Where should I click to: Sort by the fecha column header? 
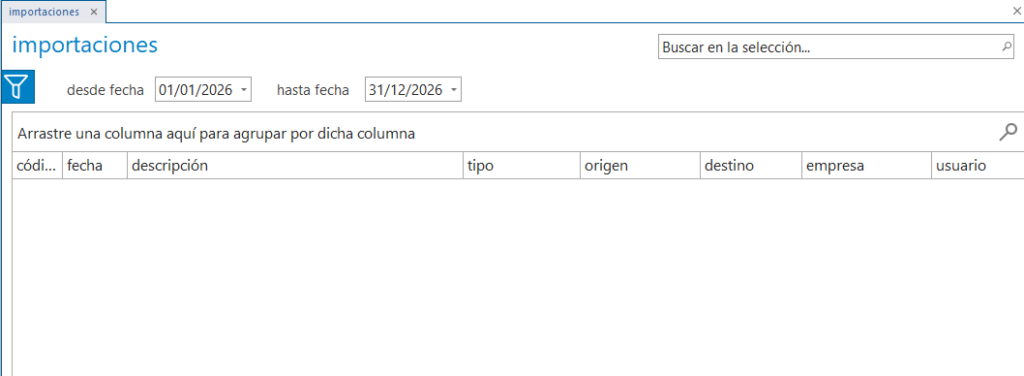coord(95,166)
